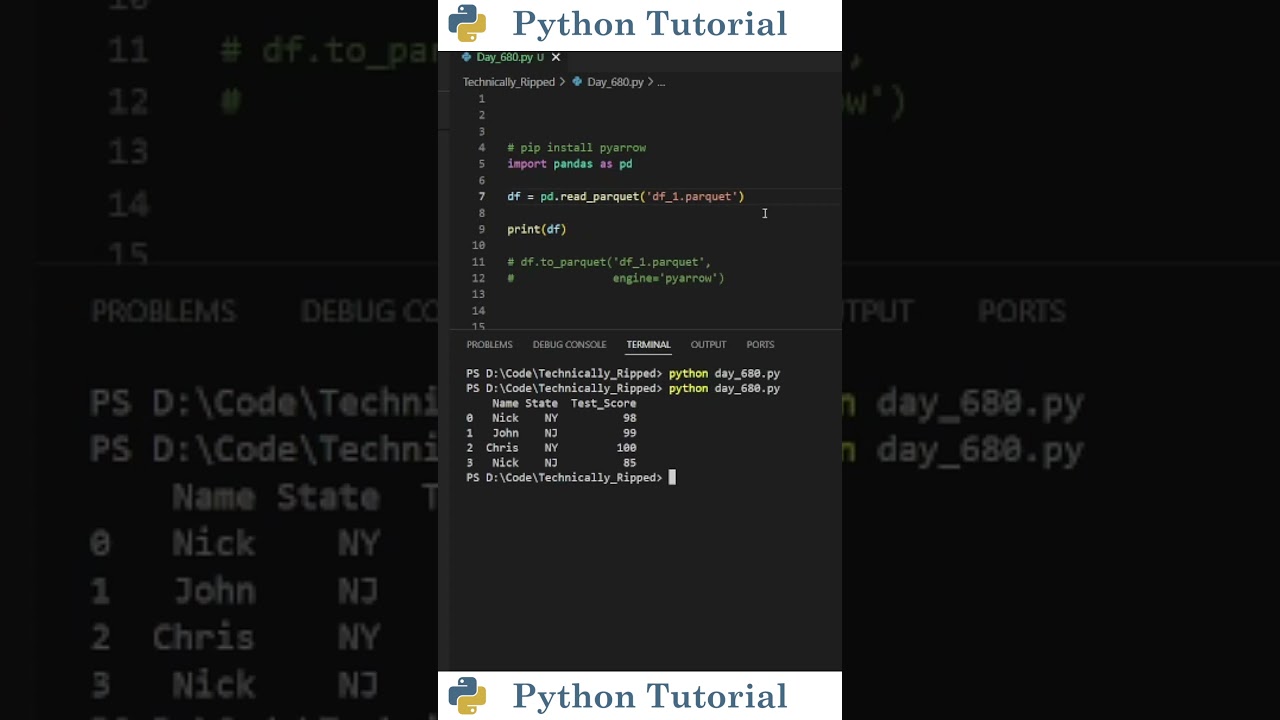
Task: Click line number 4 in the gutter
Action: click(x=481, y=148)
